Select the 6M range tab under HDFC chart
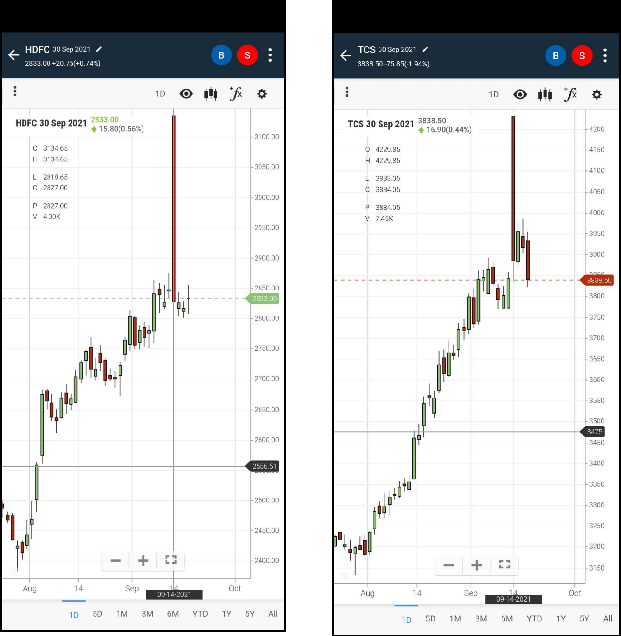Viewport: 621px width, 636px height. coord(173,614)
